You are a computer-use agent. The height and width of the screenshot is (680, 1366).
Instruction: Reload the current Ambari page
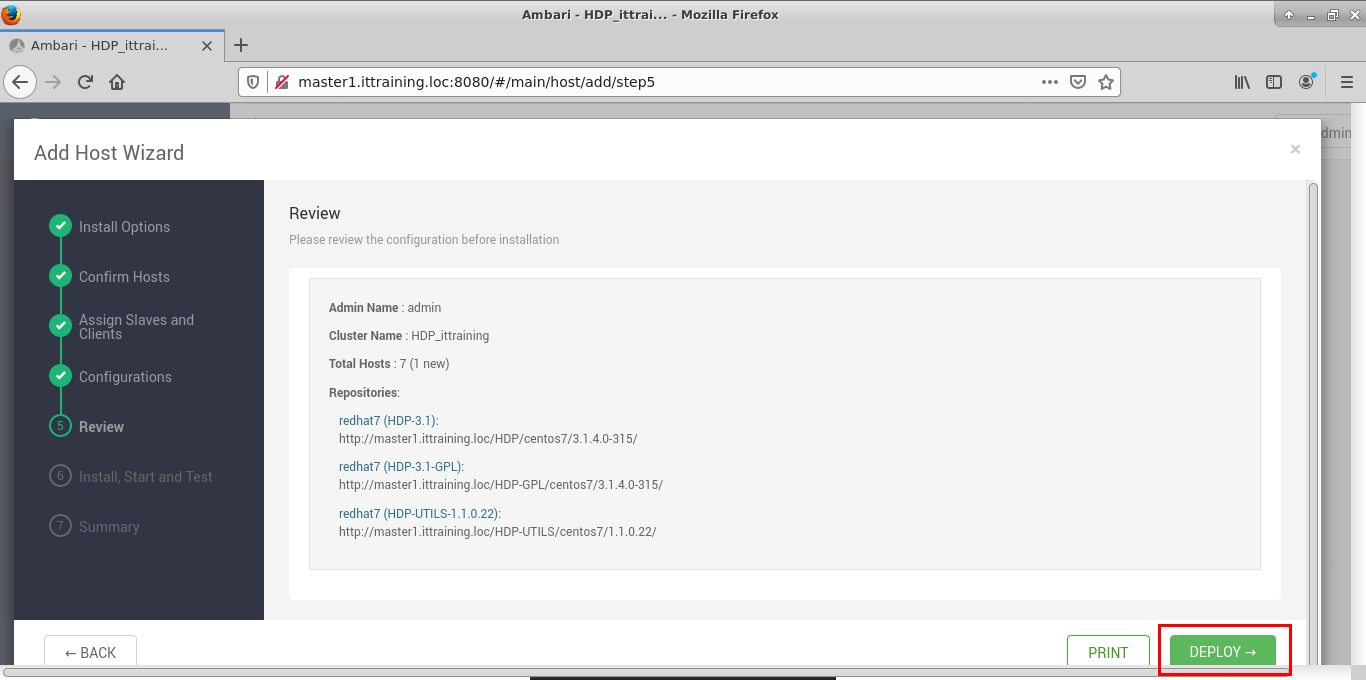(x=85, y=82)
